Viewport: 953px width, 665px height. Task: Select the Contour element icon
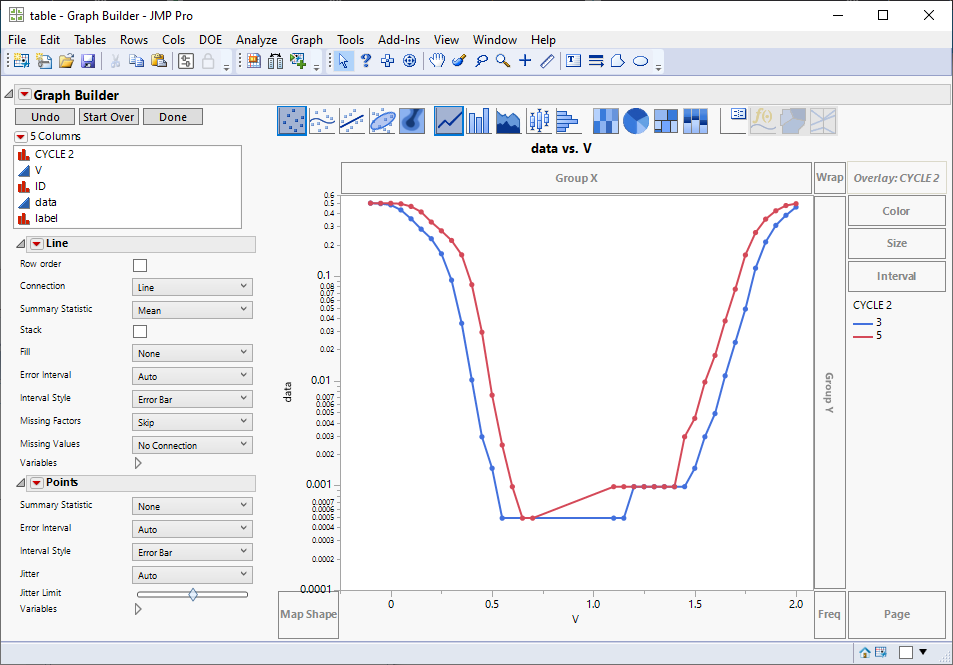(412, 120)
